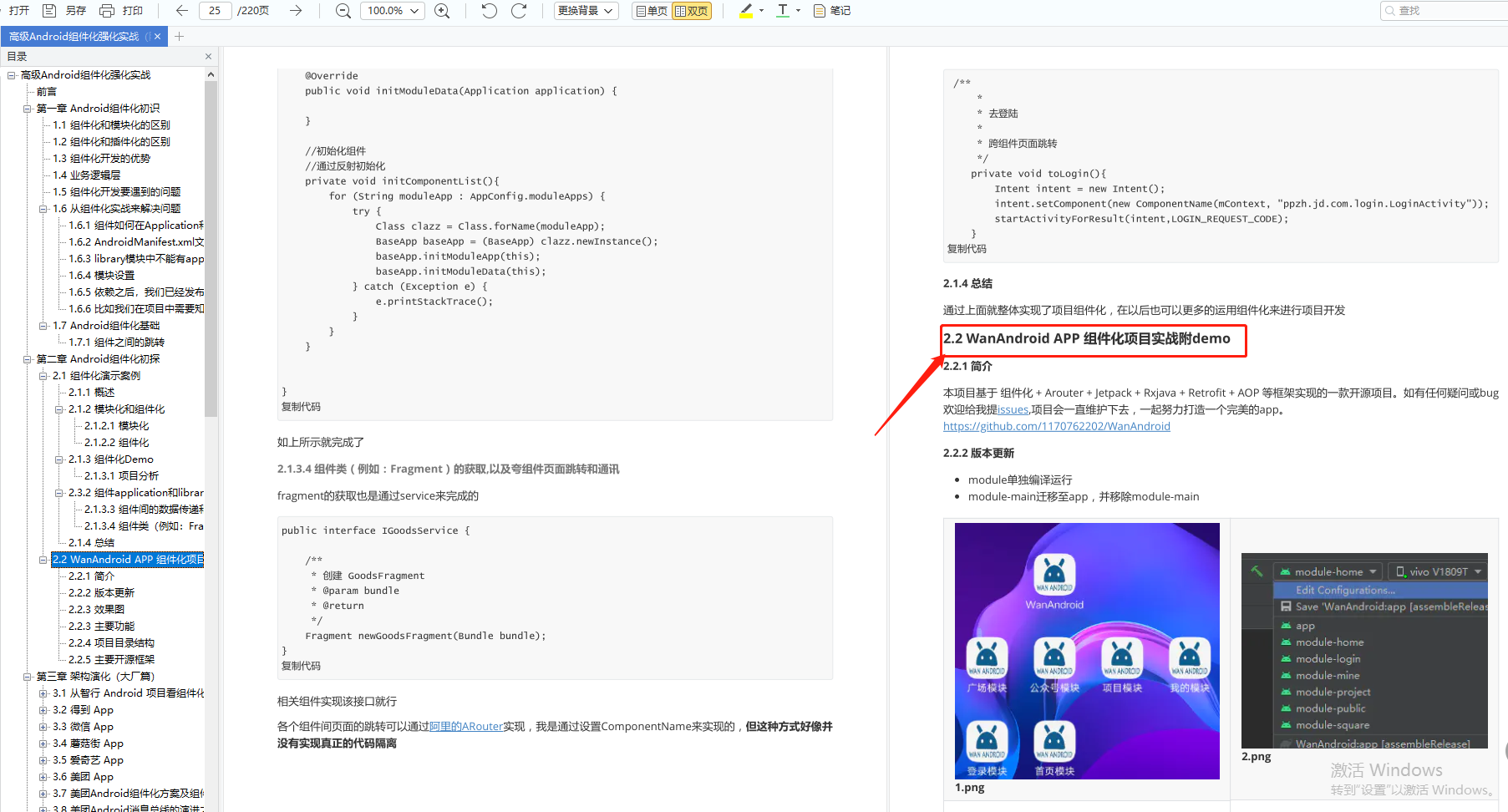
Task: Rotate page clockwise icon
Action: pyautogui.click(x=519, y=11)
